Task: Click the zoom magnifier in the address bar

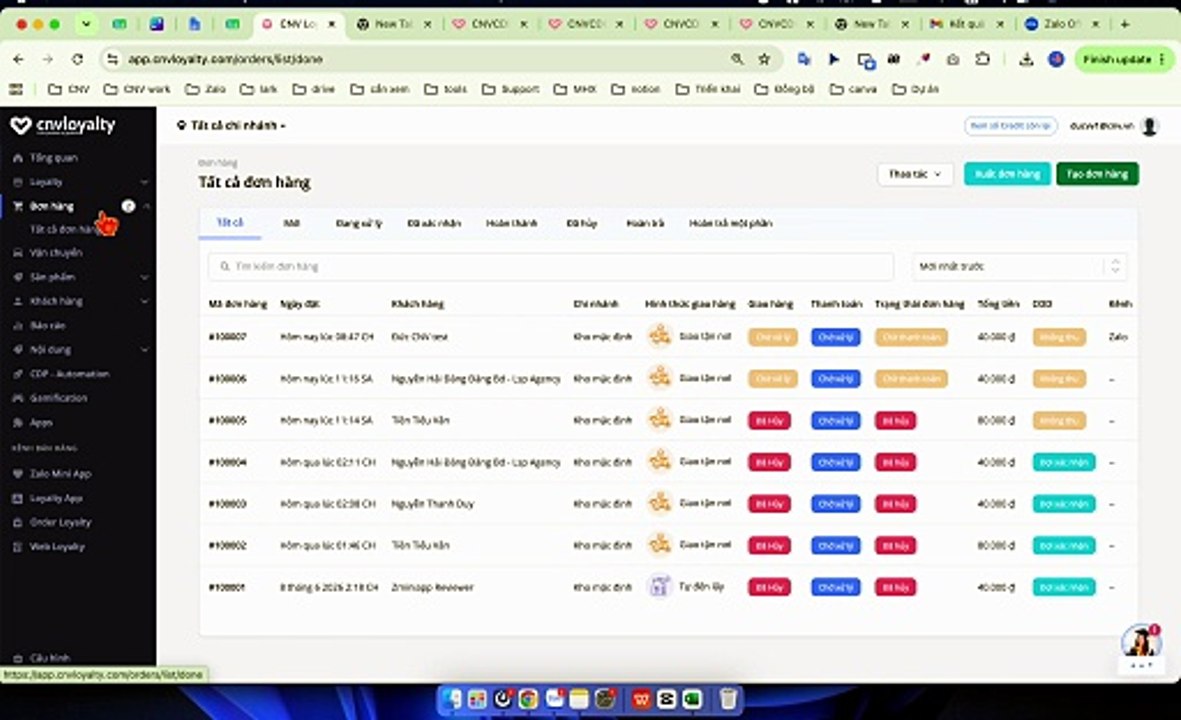Action: coord(737,59)
